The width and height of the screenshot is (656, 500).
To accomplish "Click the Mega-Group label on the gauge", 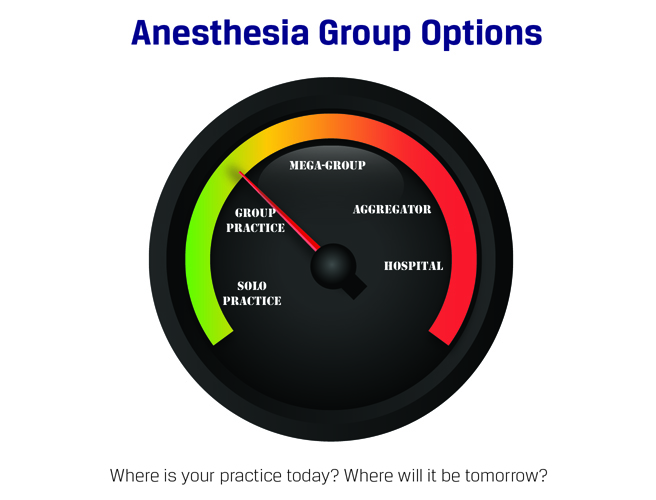I will (x=327, y=165).
